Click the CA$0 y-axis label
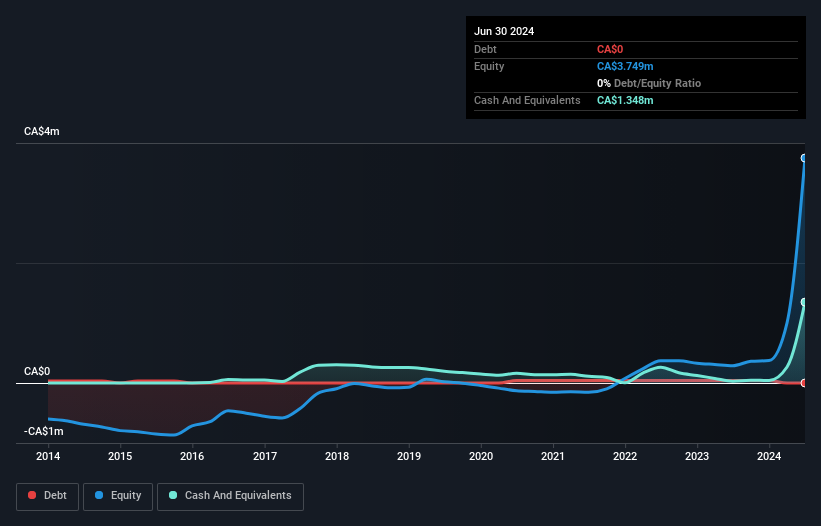Image resolution: width=821 pixels, height=526 pixels. (x=37, y=372)
